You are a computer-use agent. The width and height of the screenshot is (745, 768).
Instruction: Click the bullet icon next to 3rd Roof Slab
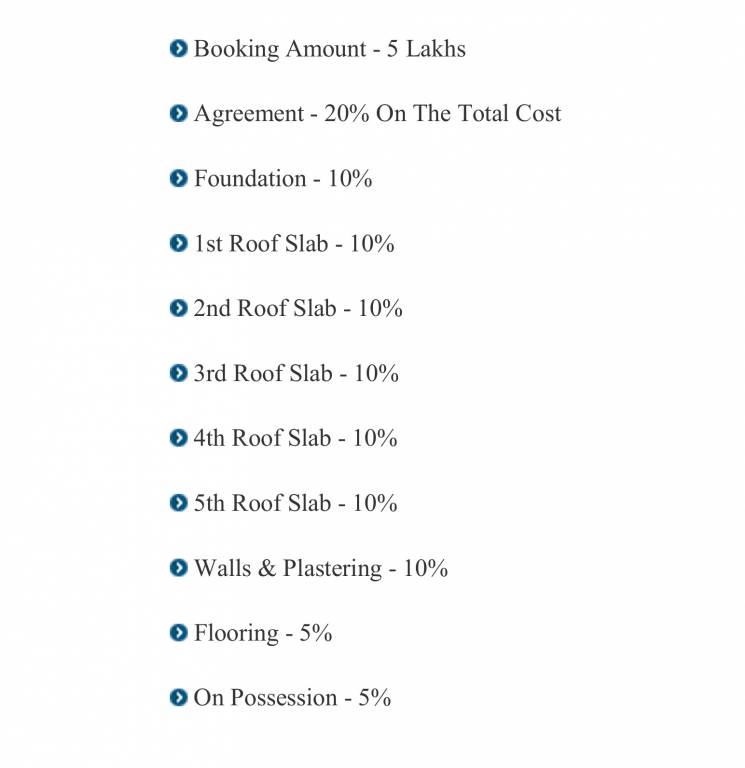[179, 373]
